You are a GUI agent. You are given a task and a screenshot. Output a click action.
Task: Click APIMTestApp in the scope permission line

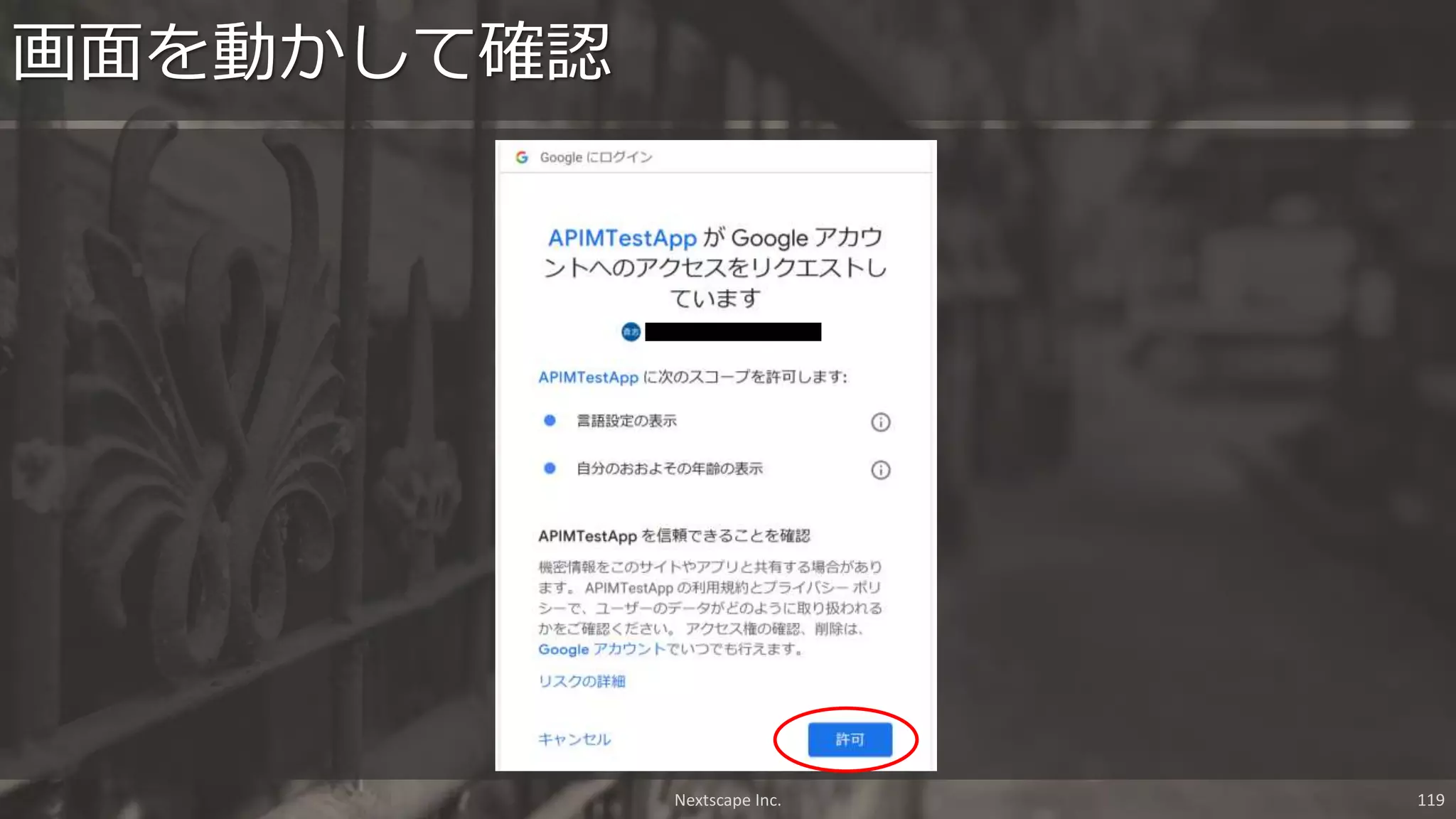588,378
